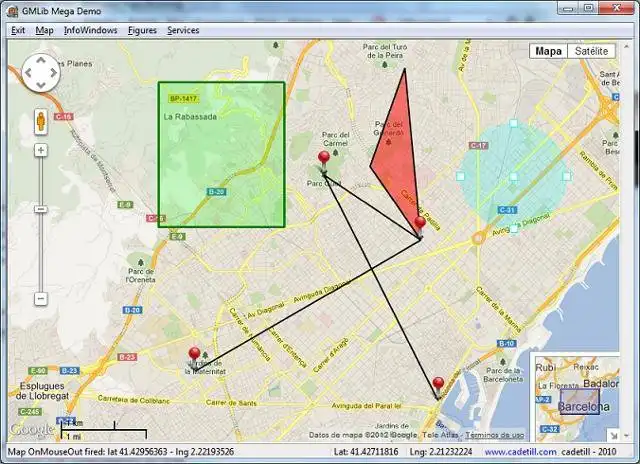Open the Services menu
This screenshot has height=464, width=640.
click(183, 30)
